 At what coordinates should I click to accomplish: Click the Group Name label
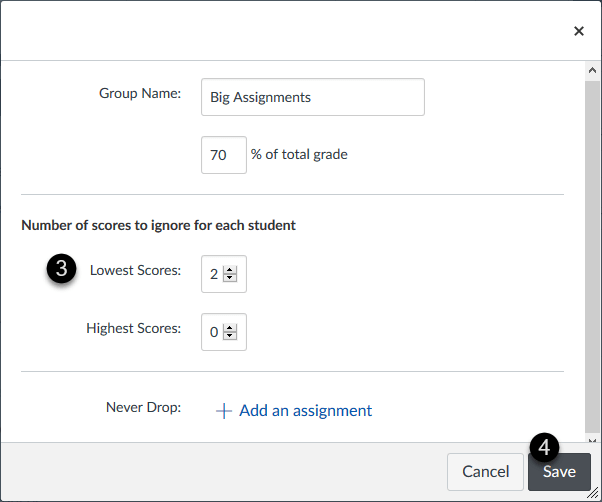140,93
